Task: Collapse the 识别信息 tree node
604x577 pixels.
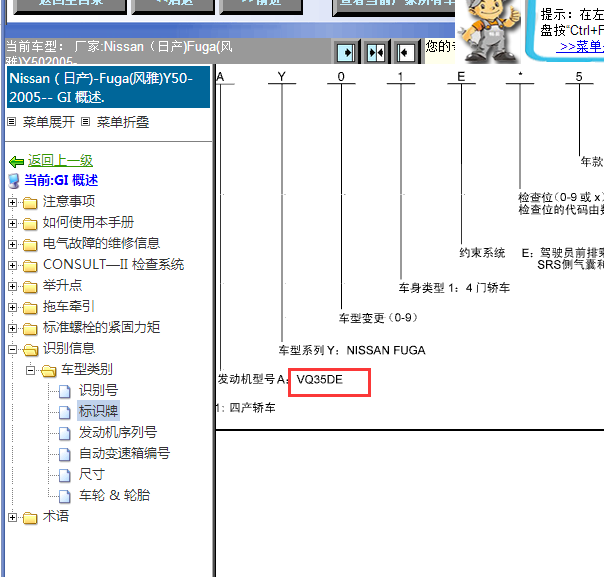Action: pos(12,349)
